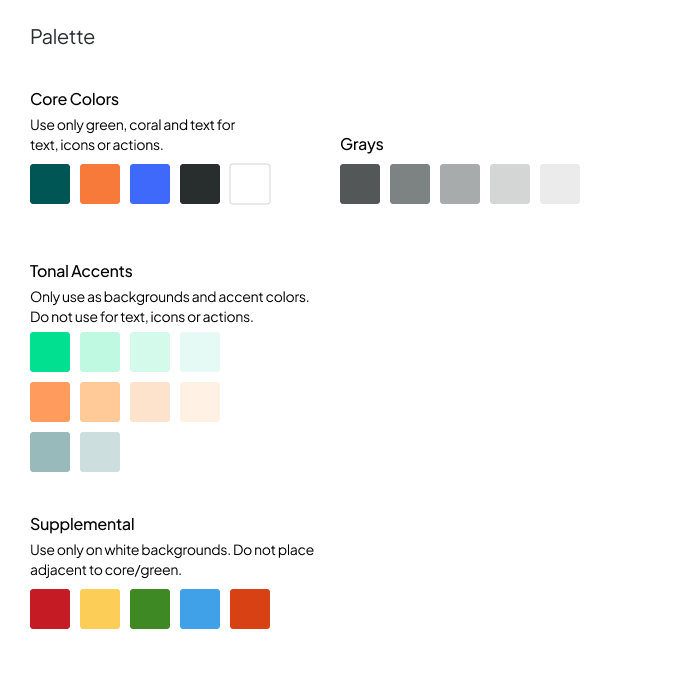Pick the dark green supplemental swatch

(x=150, y=609)
